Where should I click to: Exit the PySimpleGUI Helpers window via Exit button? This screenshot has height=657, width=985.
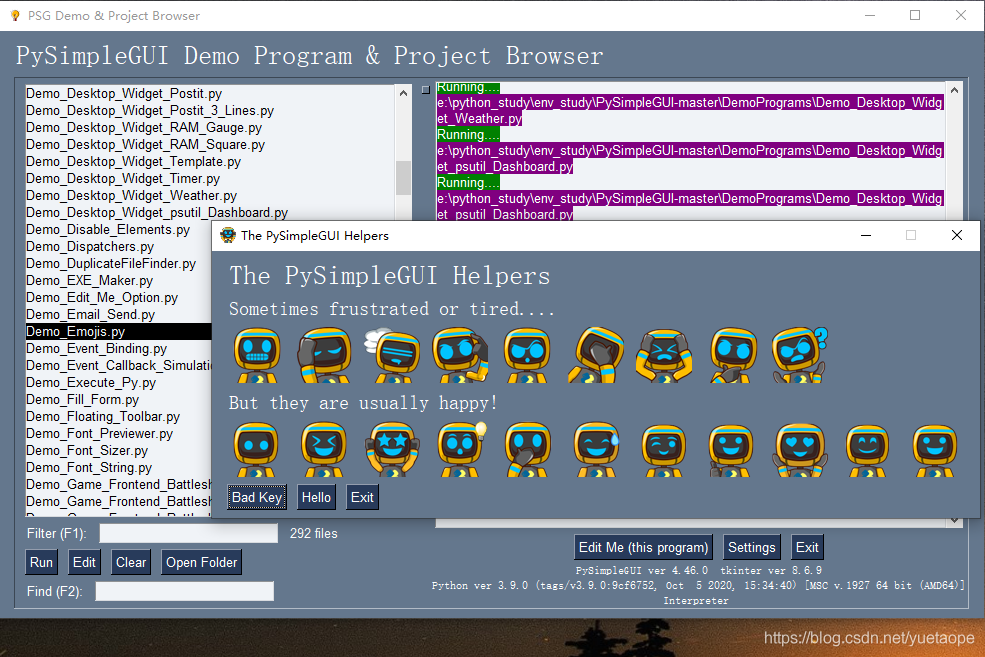(x=362, y=497)
